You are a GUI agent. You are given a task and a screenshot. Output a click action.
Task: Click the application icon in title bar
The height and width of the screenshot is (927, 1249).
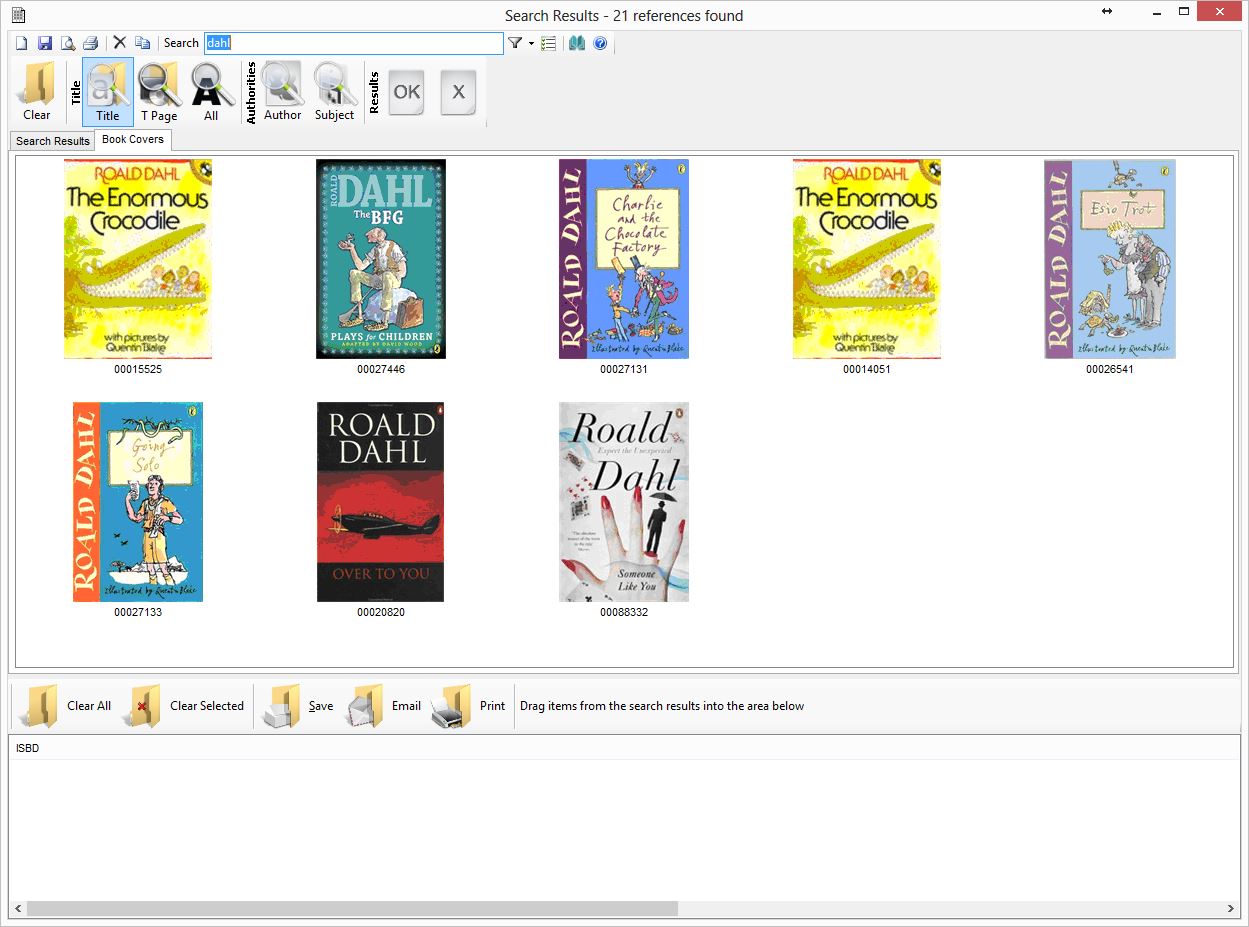point(18,14)
